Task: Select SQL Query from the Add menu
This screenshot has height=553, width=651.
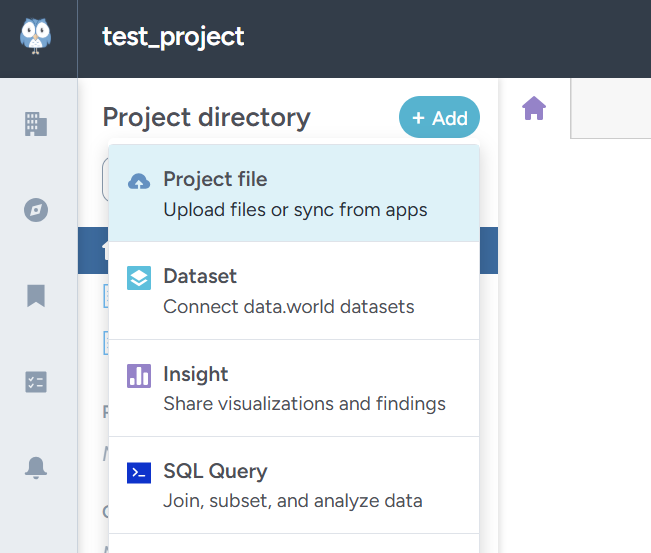Action: [294, 485]
